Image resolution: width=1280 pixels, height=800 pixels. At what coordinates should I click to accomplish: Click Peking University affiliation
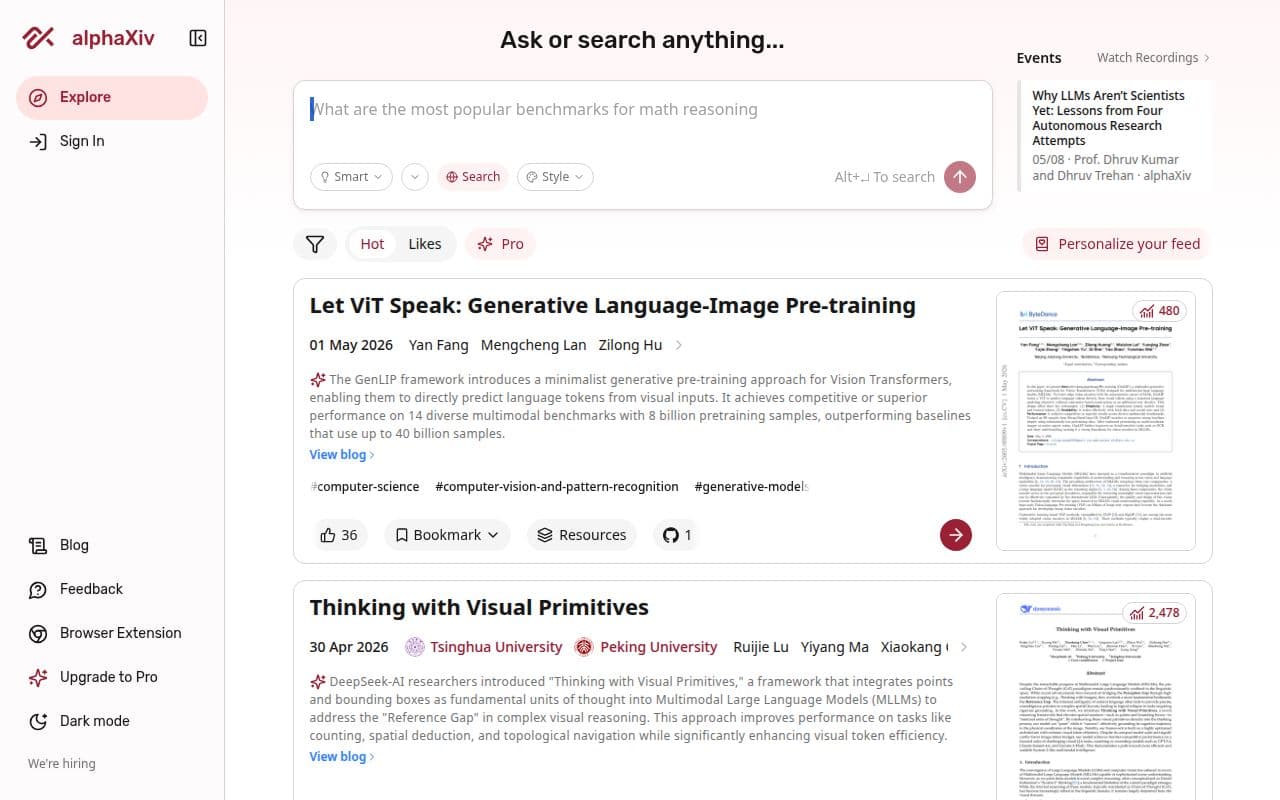tap(646, 647)
